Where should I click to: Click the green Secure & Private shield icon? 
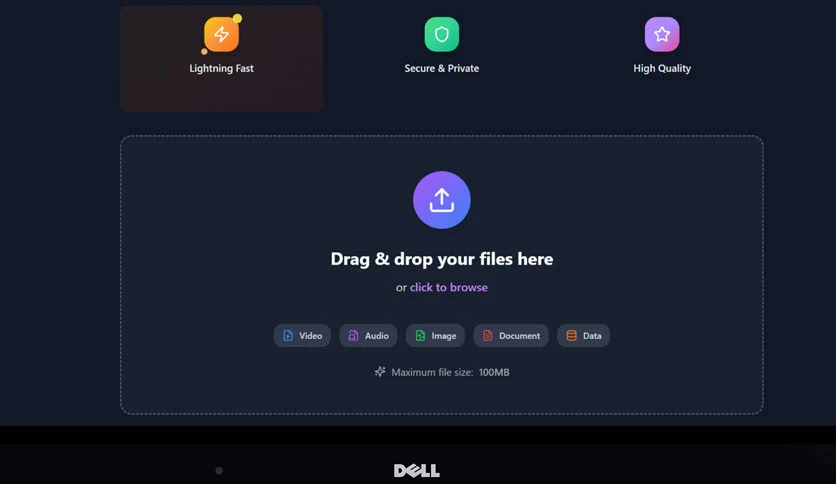[441, 35]
